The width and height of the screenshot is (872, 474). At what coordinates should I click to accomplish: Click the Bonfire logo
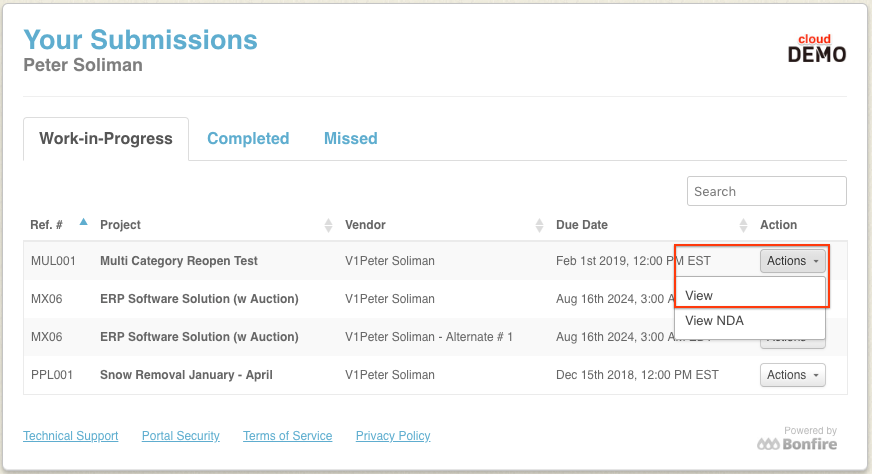tap(797, 444)
